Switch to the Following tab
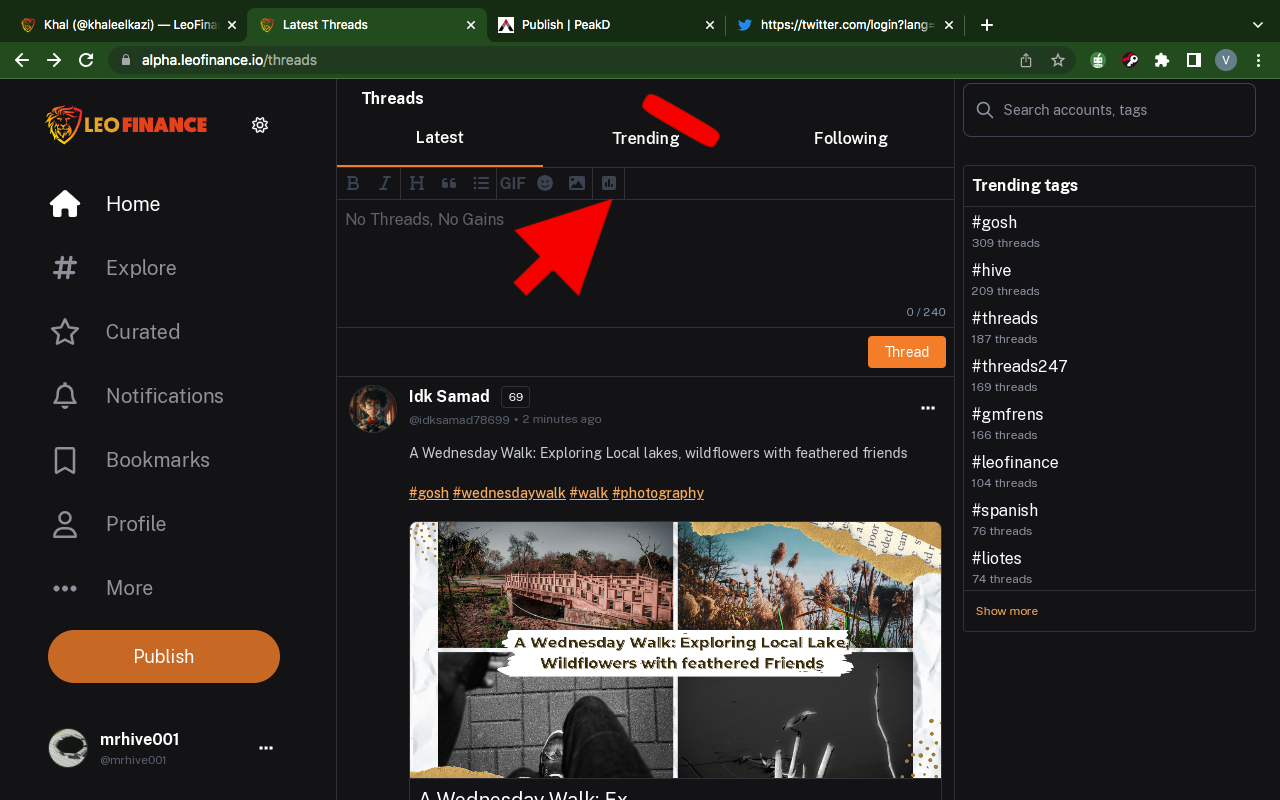Screen dimensions: 1280x800 coord(851,138)
